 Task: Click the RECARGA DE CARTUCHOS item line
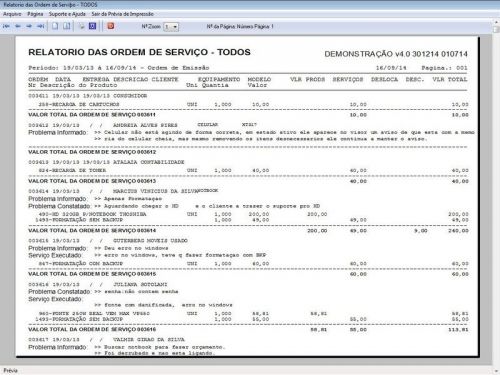[x=253, y=104]
